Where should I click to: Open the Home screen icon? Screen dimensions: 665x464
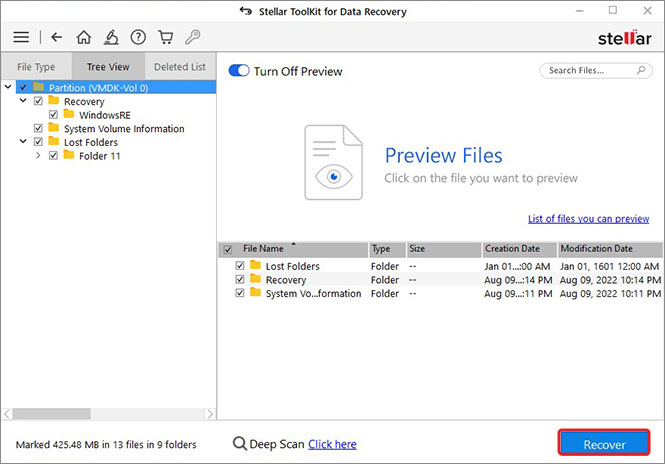84,37
